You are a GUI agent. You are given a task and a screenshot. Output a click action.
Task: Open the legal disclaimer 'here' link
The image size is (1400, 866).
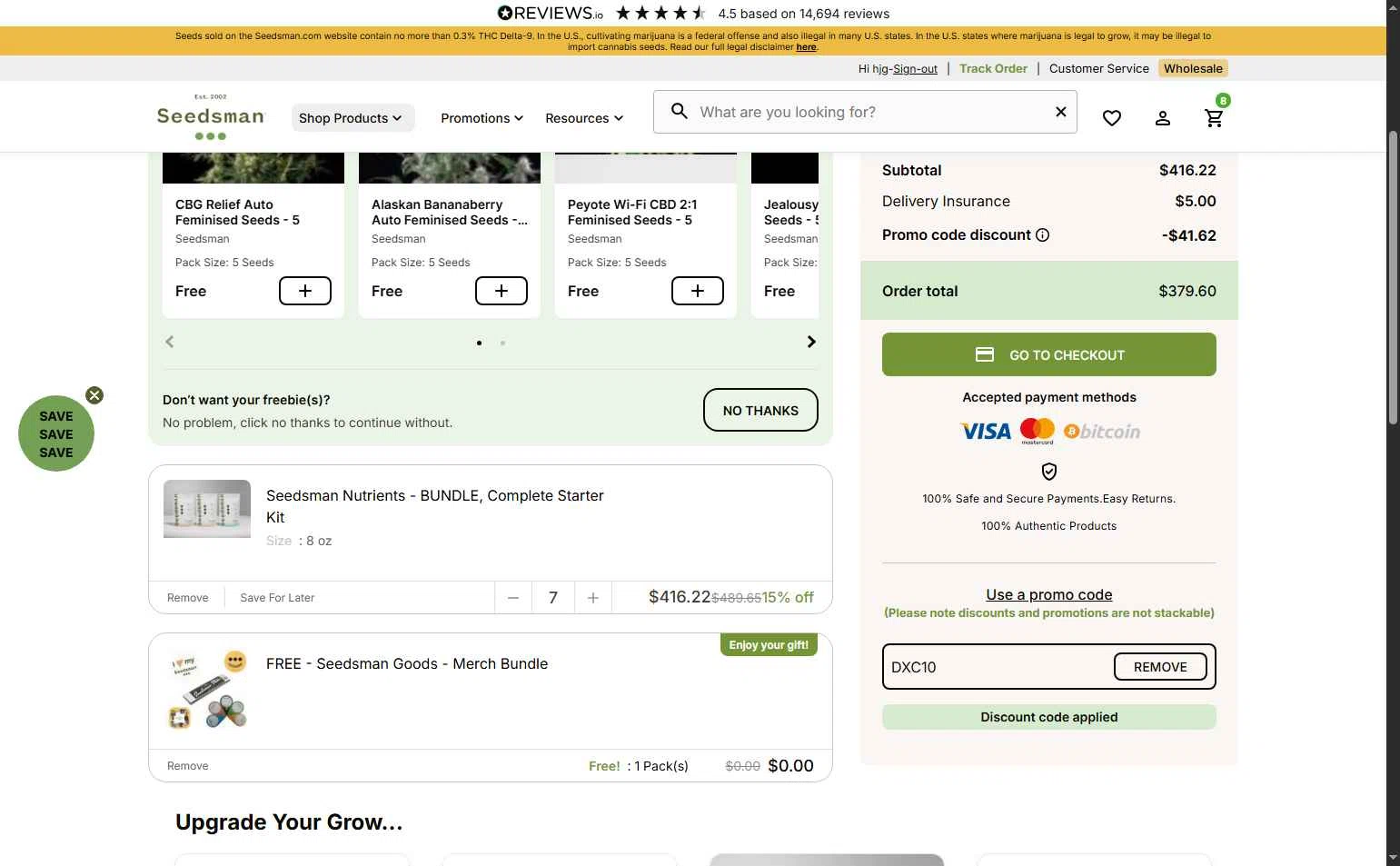(x=806, y=47)
